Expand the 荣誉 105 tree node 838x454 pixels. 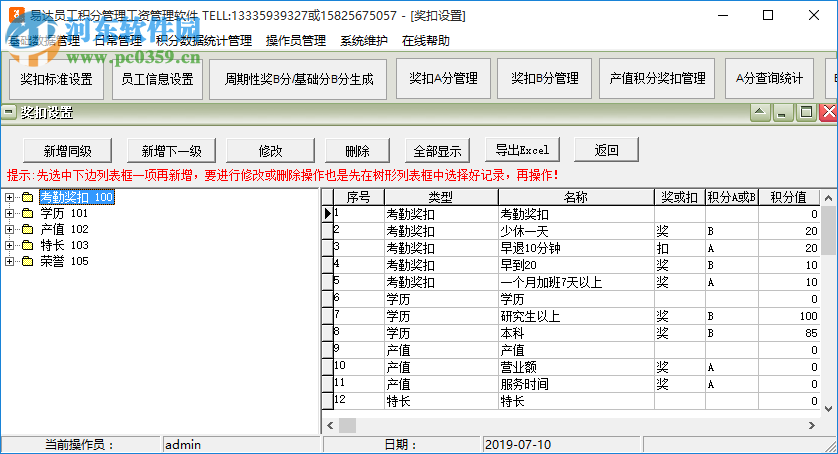[9, 261]
